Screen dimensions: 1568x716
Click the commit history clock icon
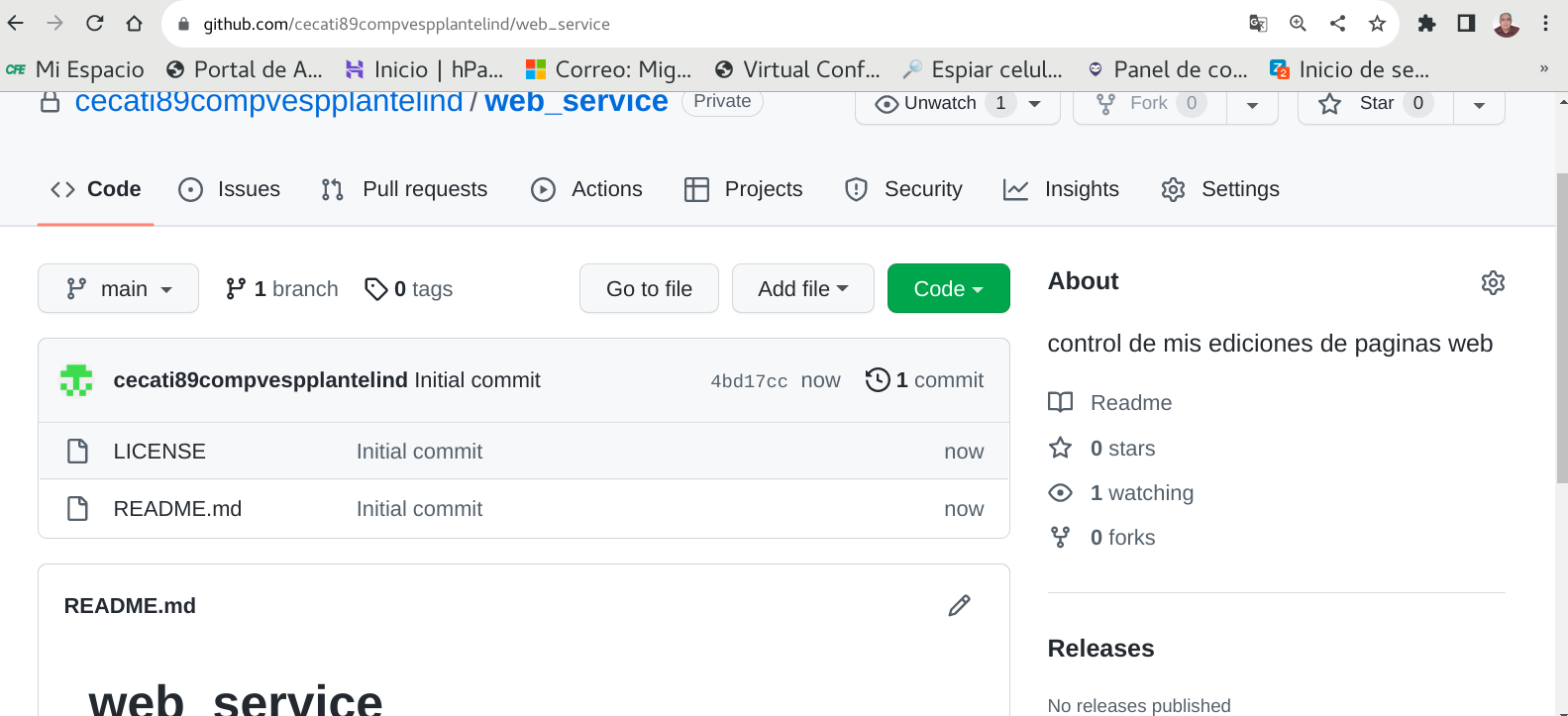(877, 380)
